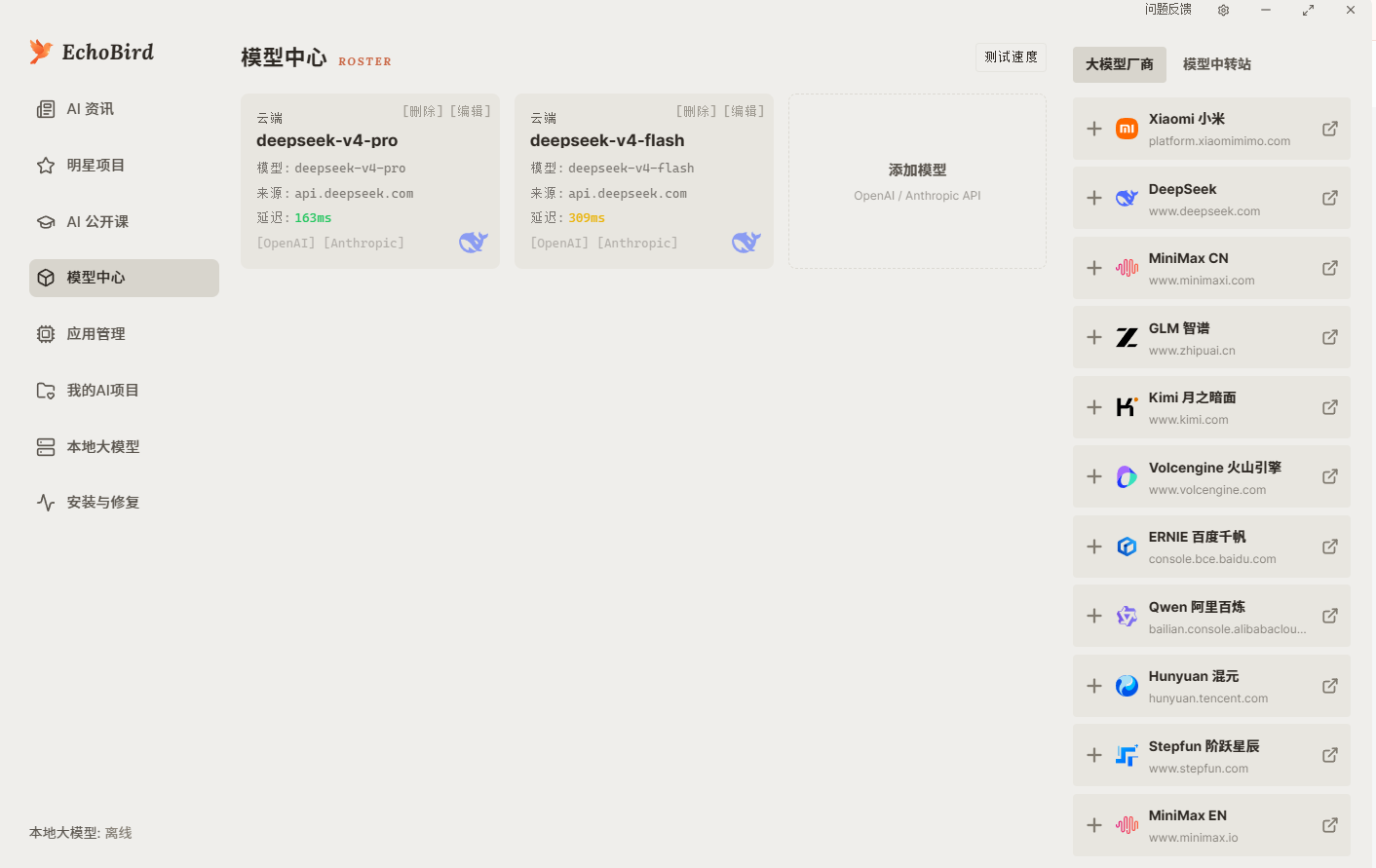Viewport: 1376px width, 868px height.
Task: Add Hunyuan 混元 using plus icon
Action: [x=1094, y=686]
